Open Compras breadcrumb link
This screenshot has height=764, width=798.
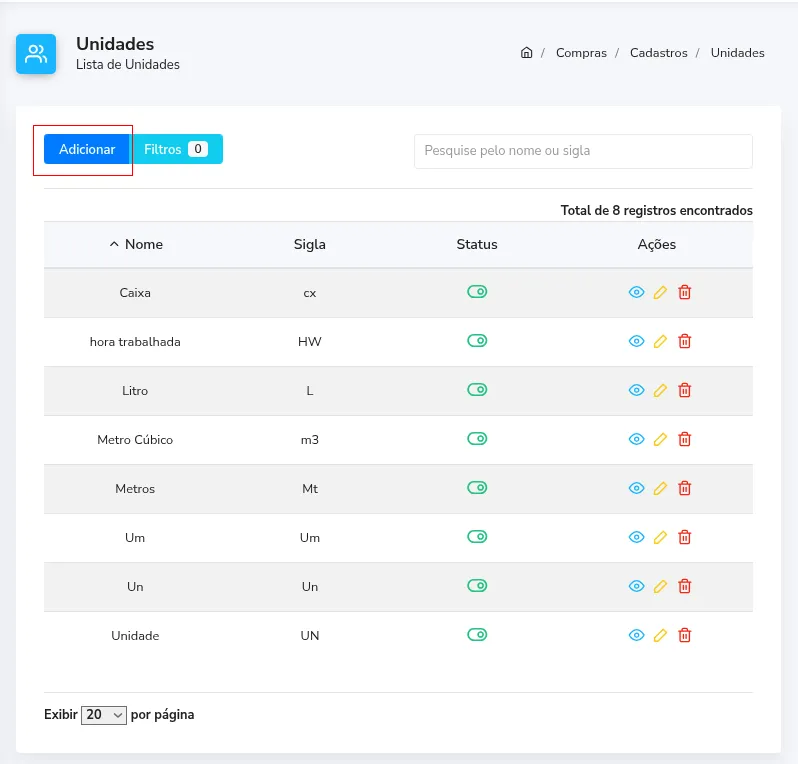click(x=581, y=53)
